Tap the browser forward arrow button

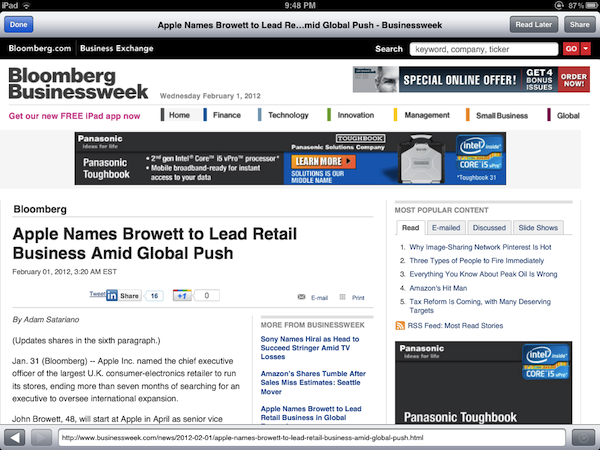(x=41, y=437)
